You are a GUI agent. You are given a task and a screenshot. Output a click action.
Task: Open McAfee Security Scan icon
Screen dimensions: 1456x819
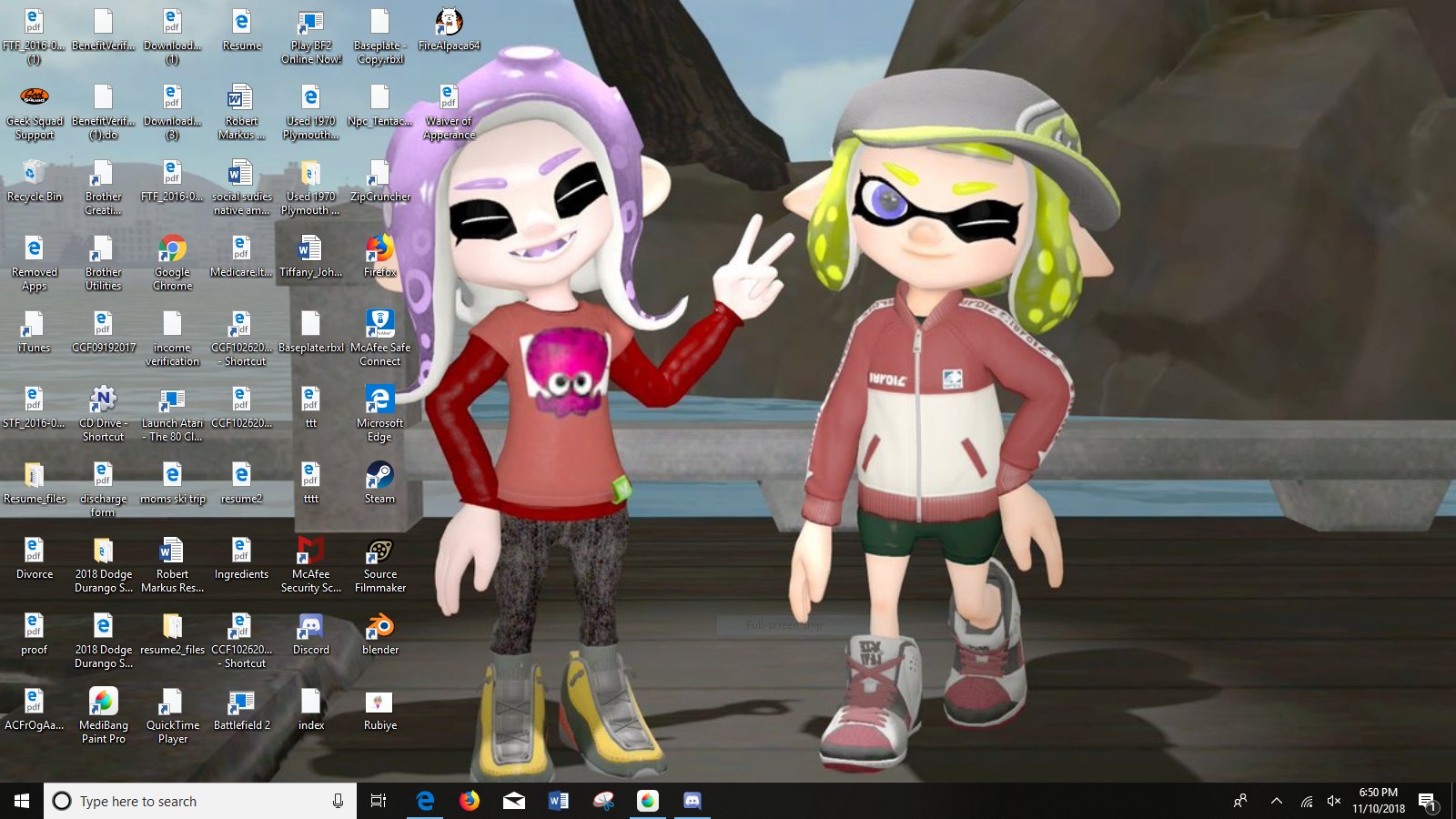(311, 565)
